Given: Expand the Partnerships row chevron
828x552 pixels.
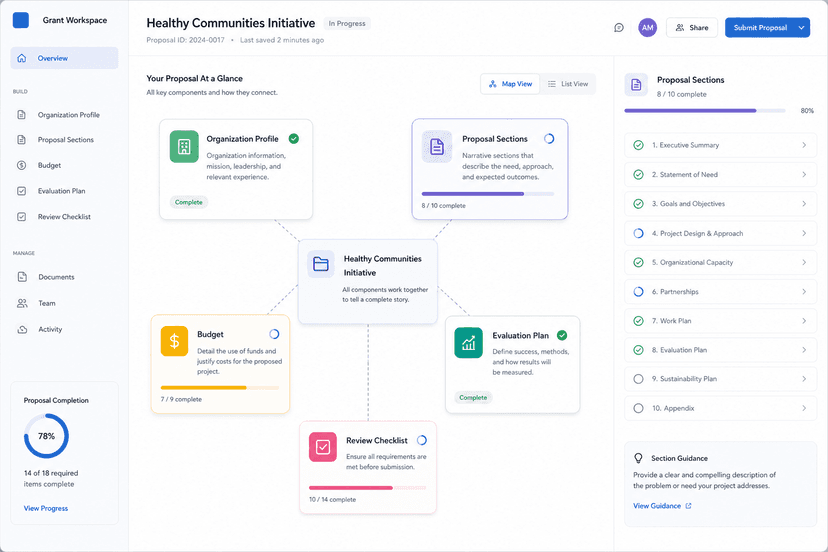Looking at the screenshot, I should point(804,292).
